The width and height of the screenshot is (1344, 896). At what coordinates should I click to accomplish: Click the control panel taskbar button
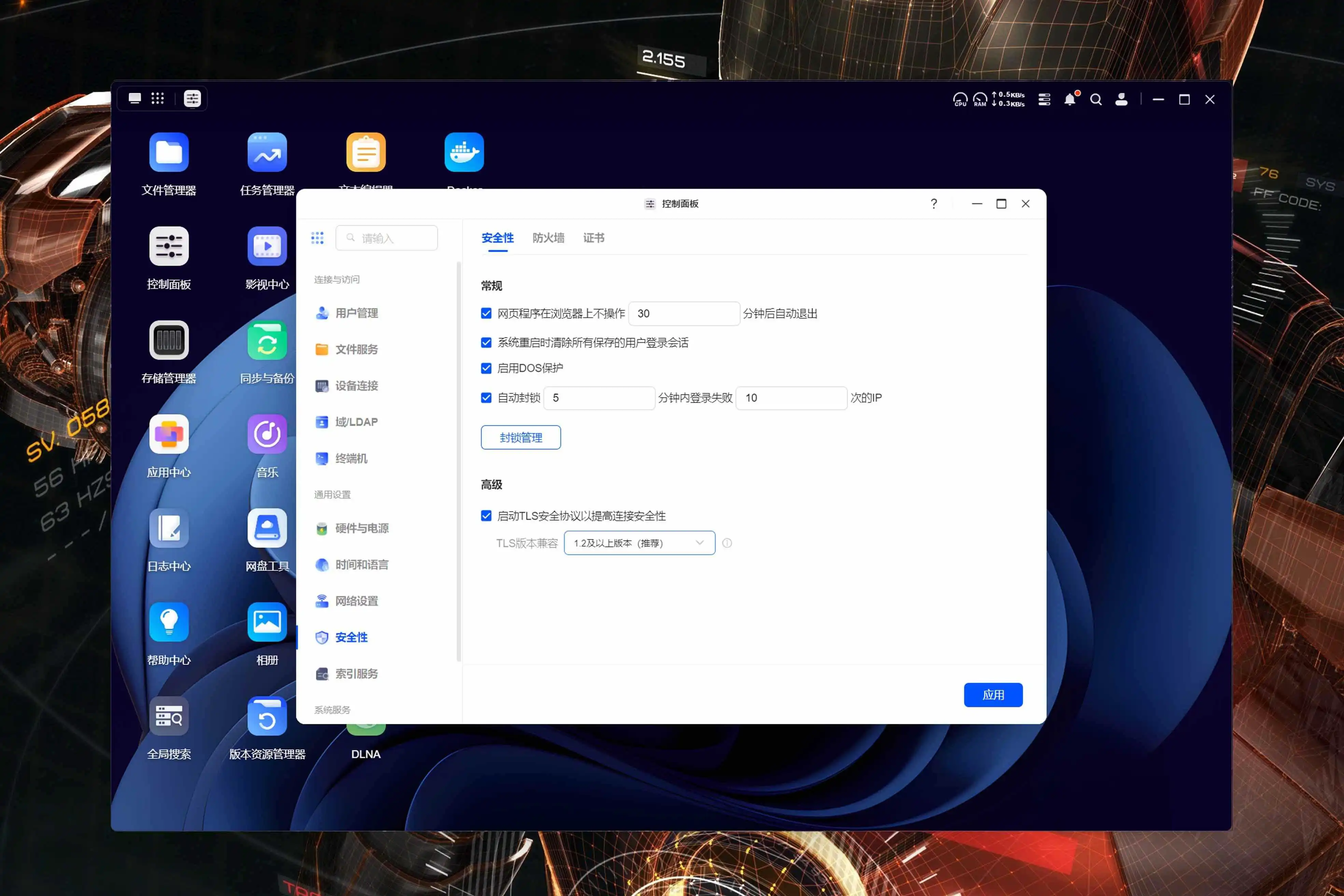[x=192, y=98]
